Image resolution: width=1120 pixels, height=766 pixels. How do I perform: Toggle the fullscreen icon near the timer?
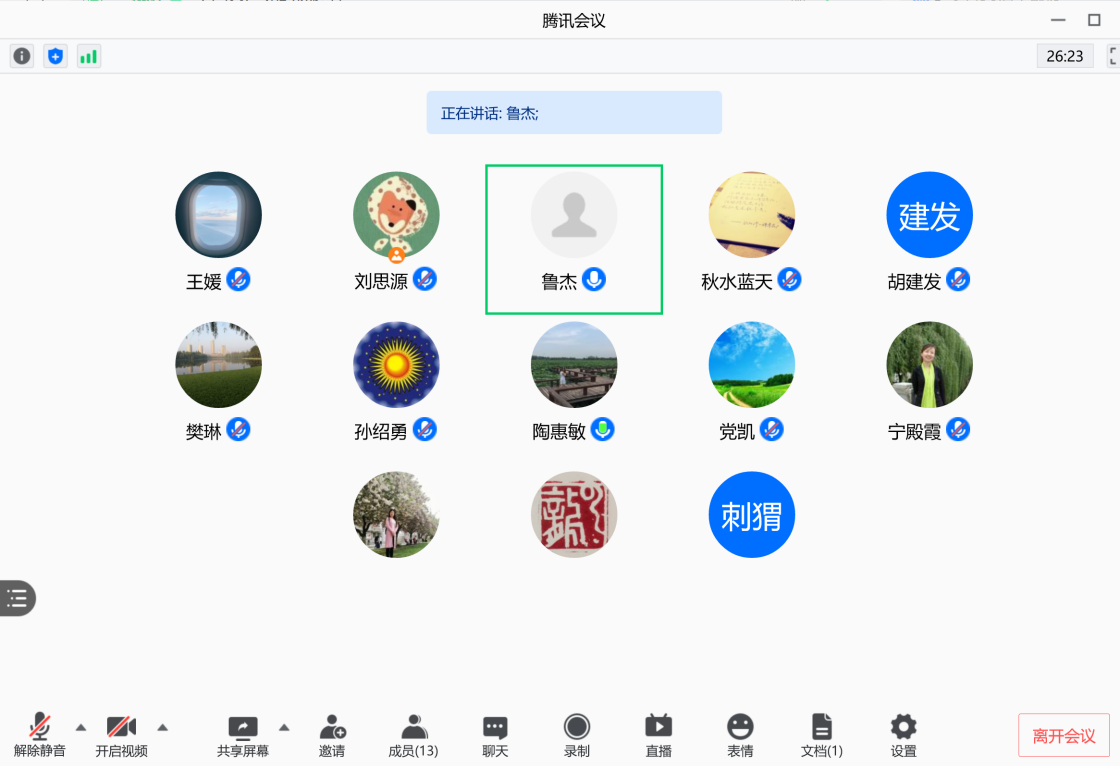click(x=1112, y=56)
